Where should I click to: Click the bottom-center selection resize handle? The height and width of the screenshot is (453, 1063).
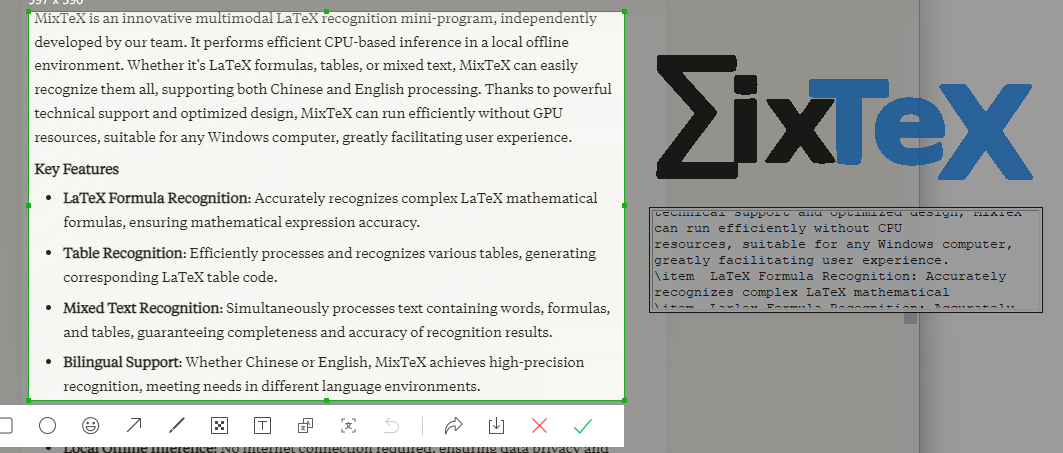coord(327,400)
